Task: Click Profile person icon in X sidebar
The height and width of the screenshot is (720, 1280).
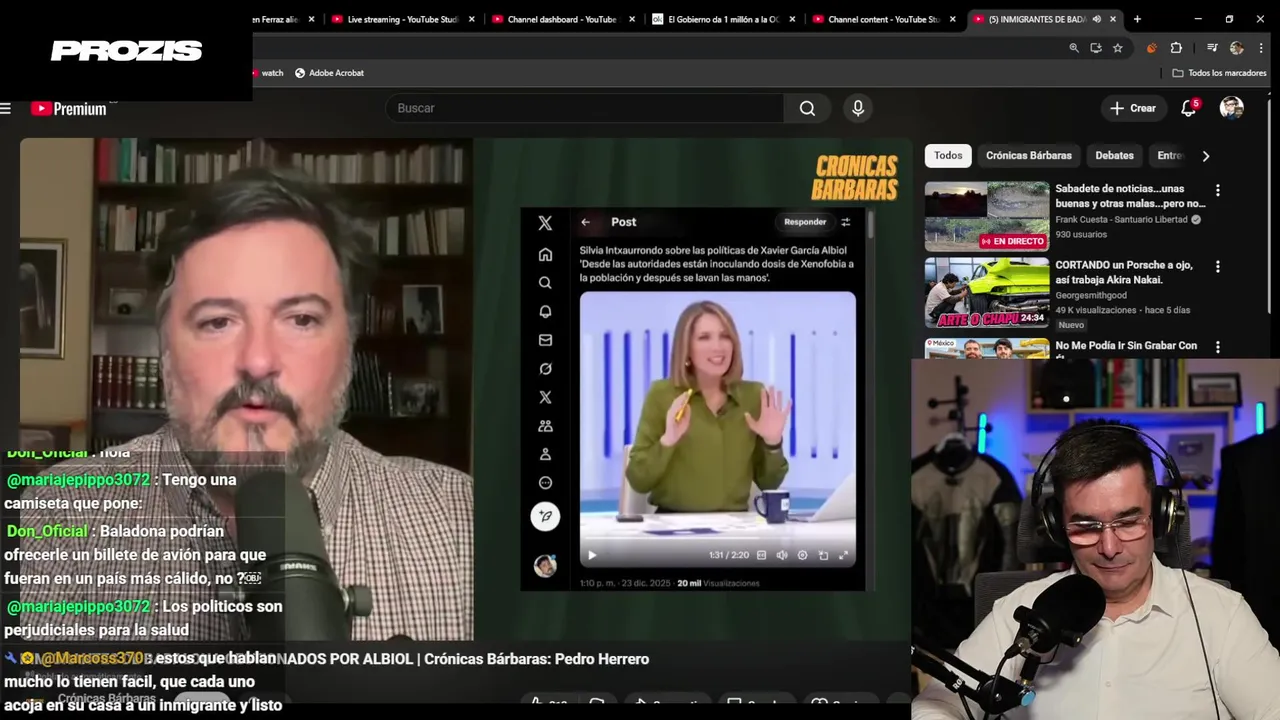Action: (545, 454)
